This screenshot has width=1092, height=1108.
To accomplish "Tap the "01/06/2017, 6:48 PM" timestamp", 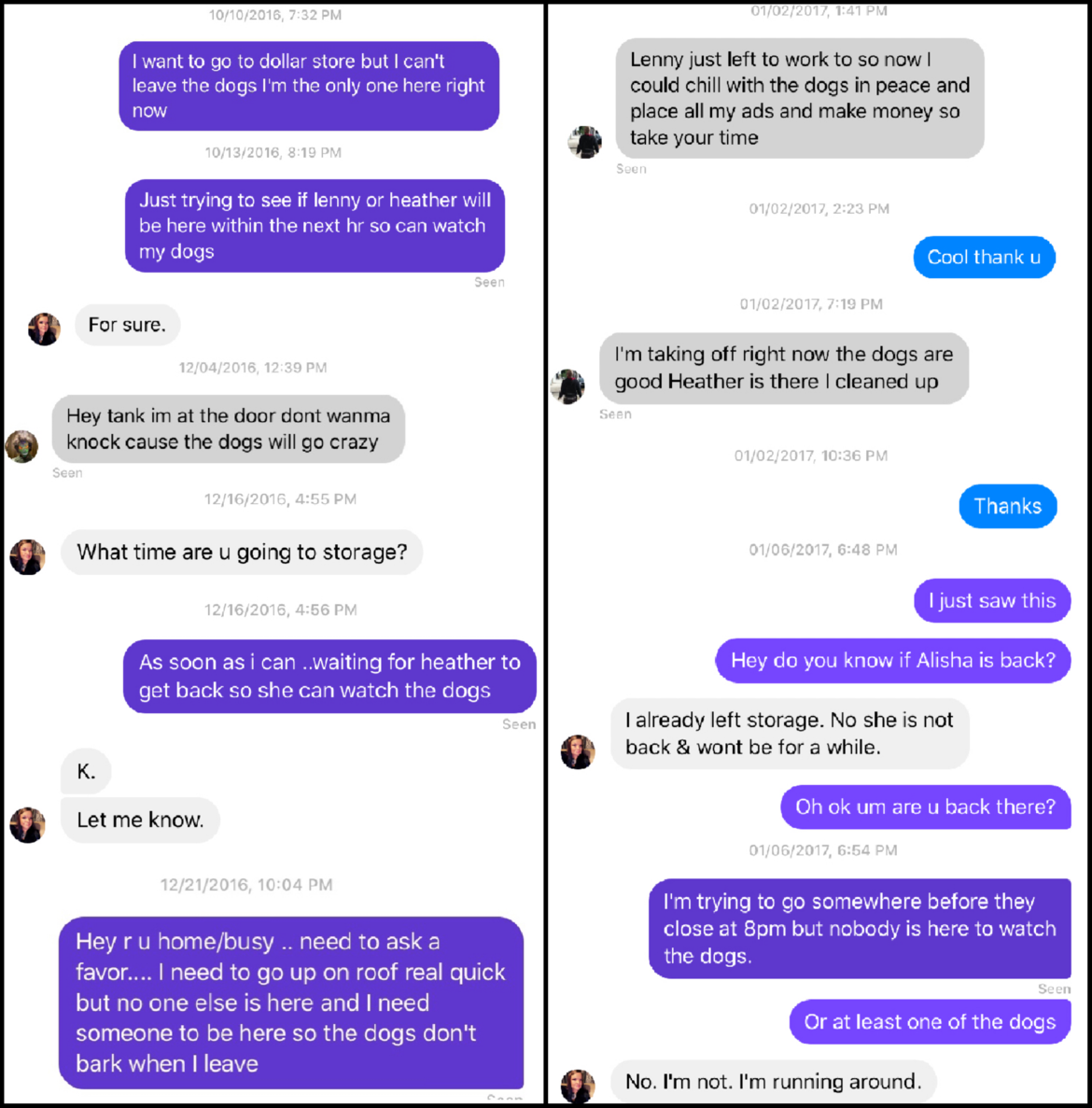I will 823,550.
